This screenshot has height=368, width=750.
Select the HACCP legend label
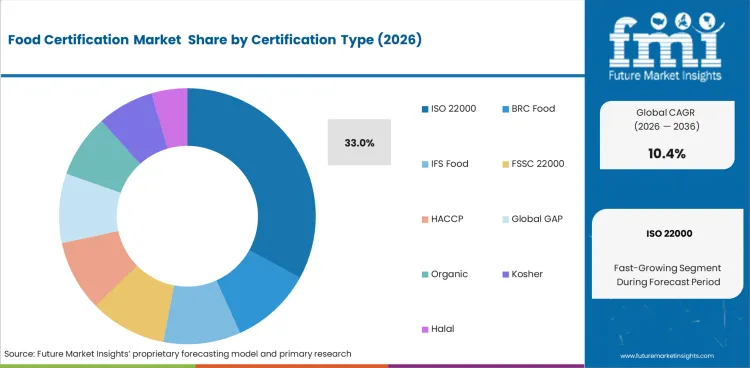coord(447,219)
